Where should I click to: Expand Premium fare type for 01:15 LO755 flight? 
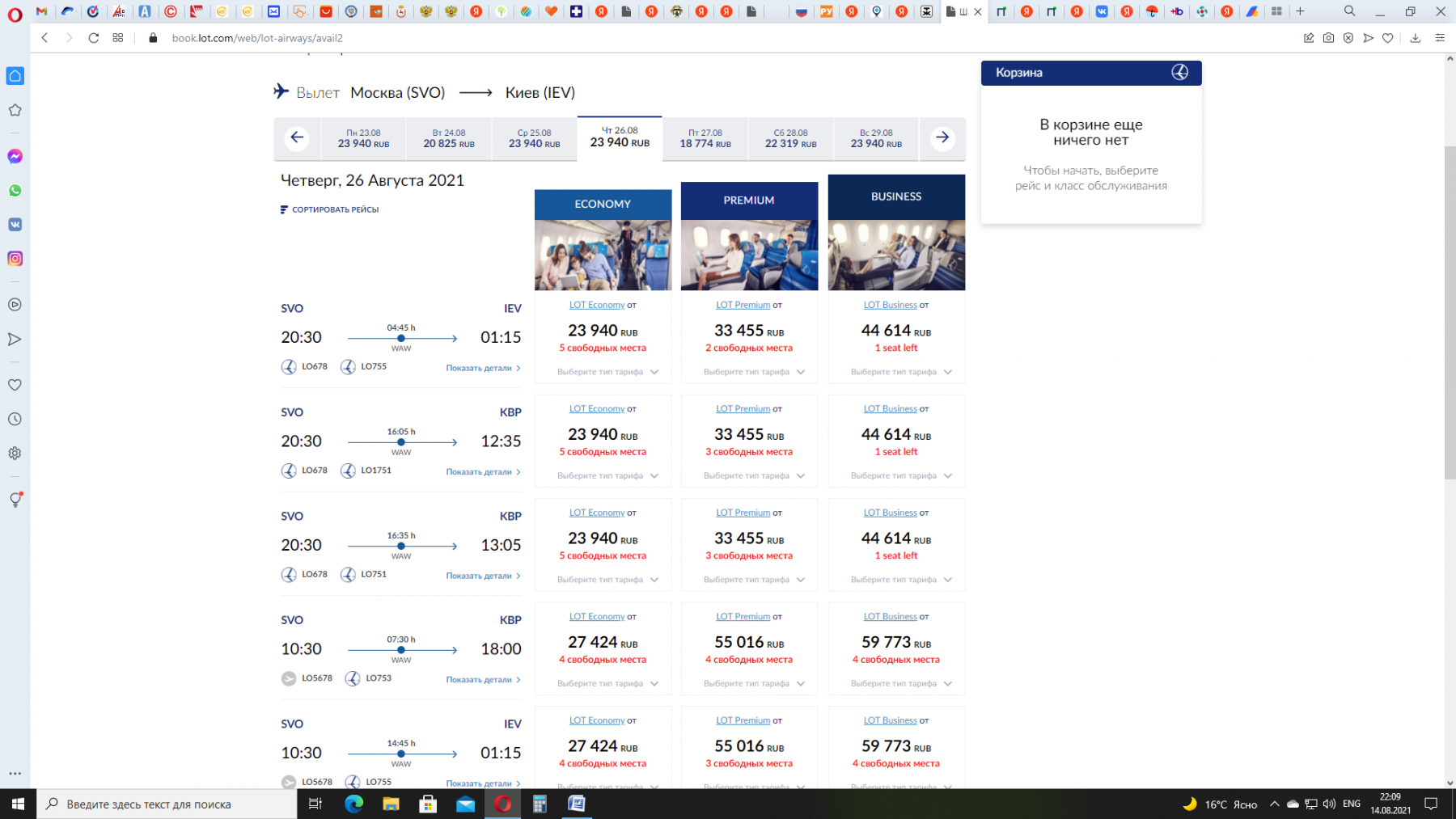(x=754, y=372)
